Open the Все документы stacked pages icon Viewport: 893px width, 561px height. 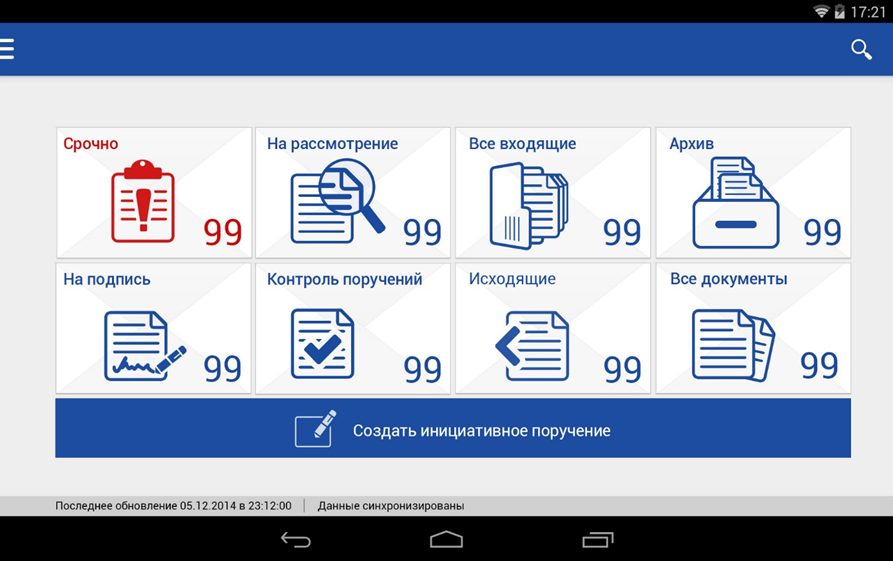click(733, 344)
